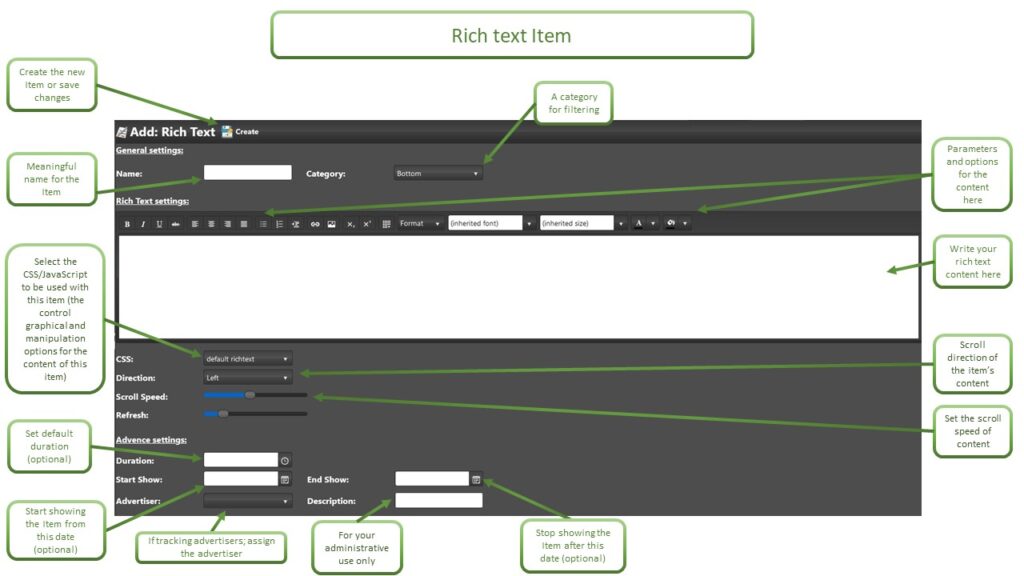Insert a bulleted list
1024x576 pixels.
point(263,224)
